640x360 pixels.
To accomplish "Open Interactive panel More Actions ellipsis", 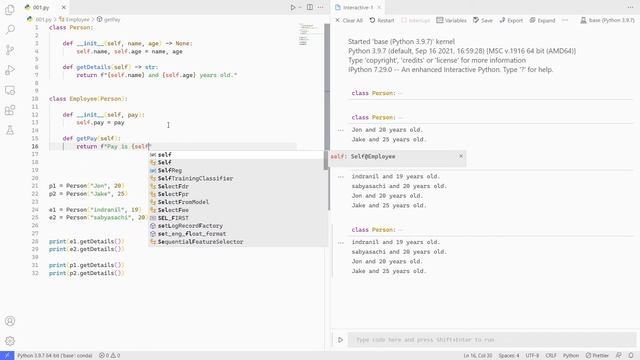I will coord(631,7).
